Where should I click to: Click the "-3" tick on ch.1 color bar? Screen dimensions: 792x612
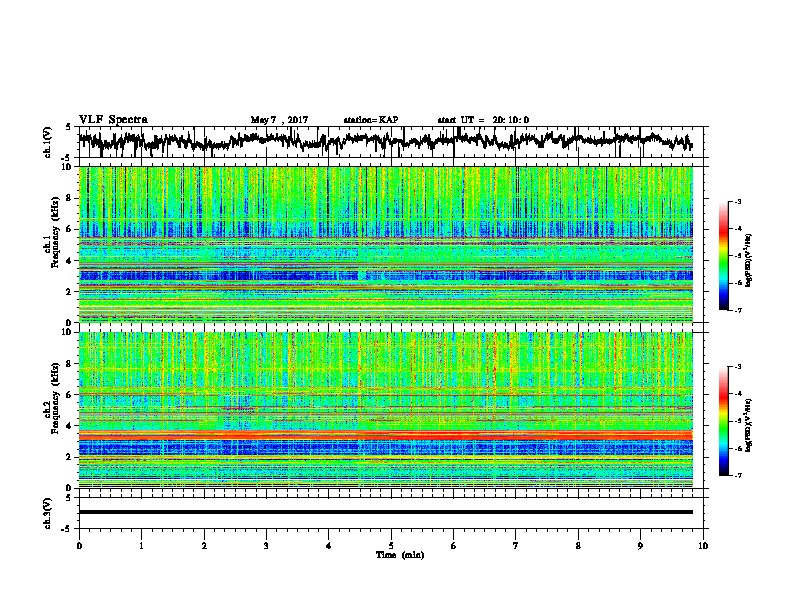tap(737, 201)
